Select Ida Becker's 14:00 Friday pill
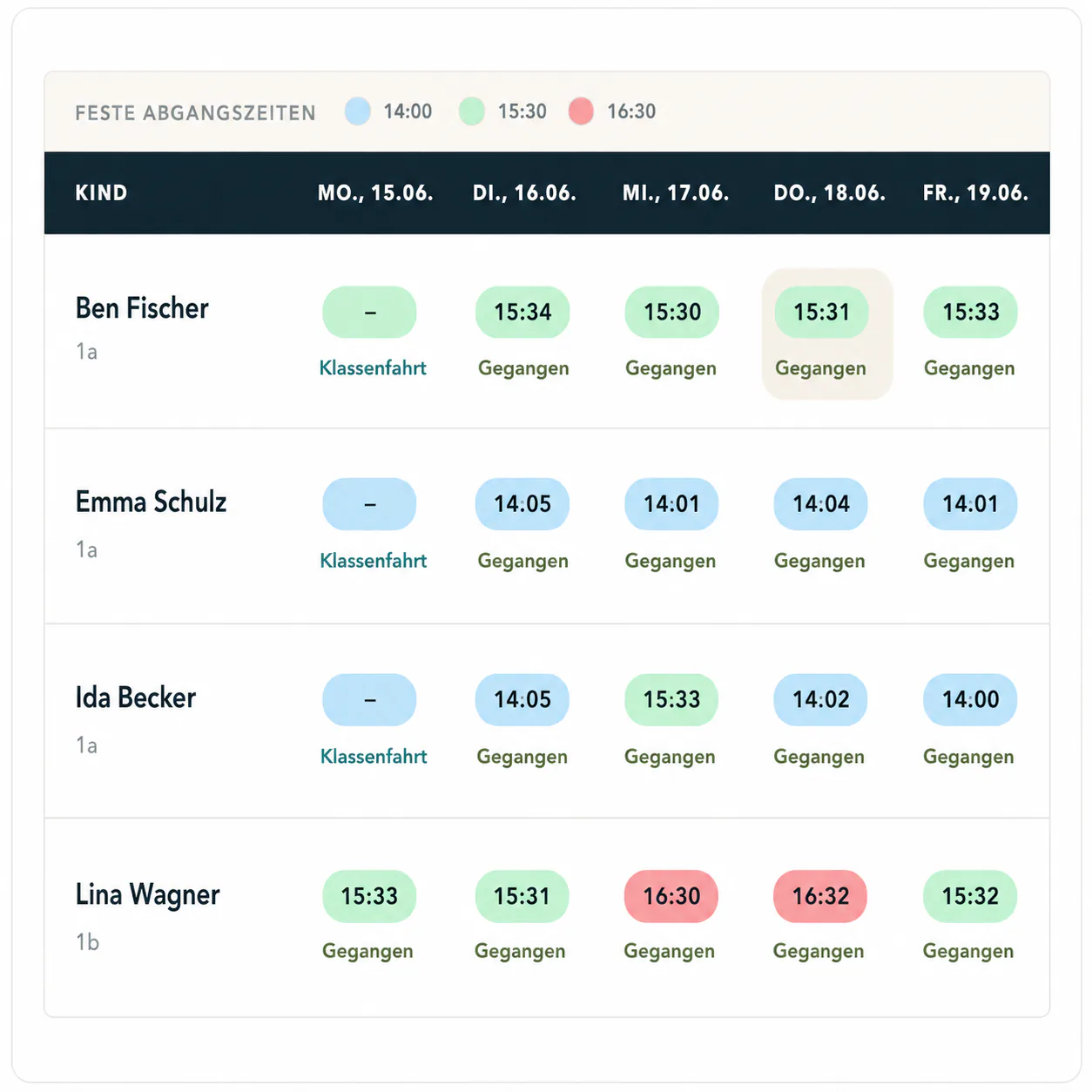 [970, 699]
